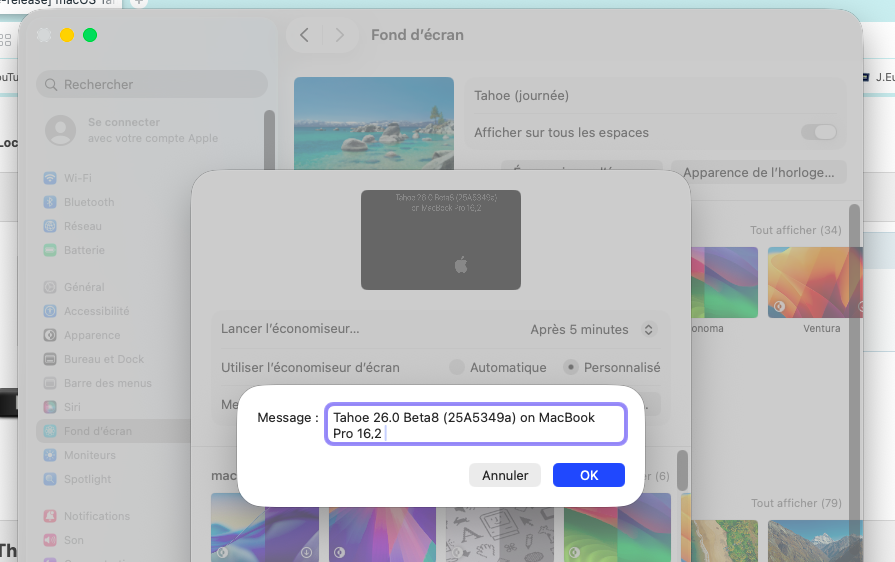Select the Personnalisé radio option
This screenshot has width=895, height=562.
point(571,367)
